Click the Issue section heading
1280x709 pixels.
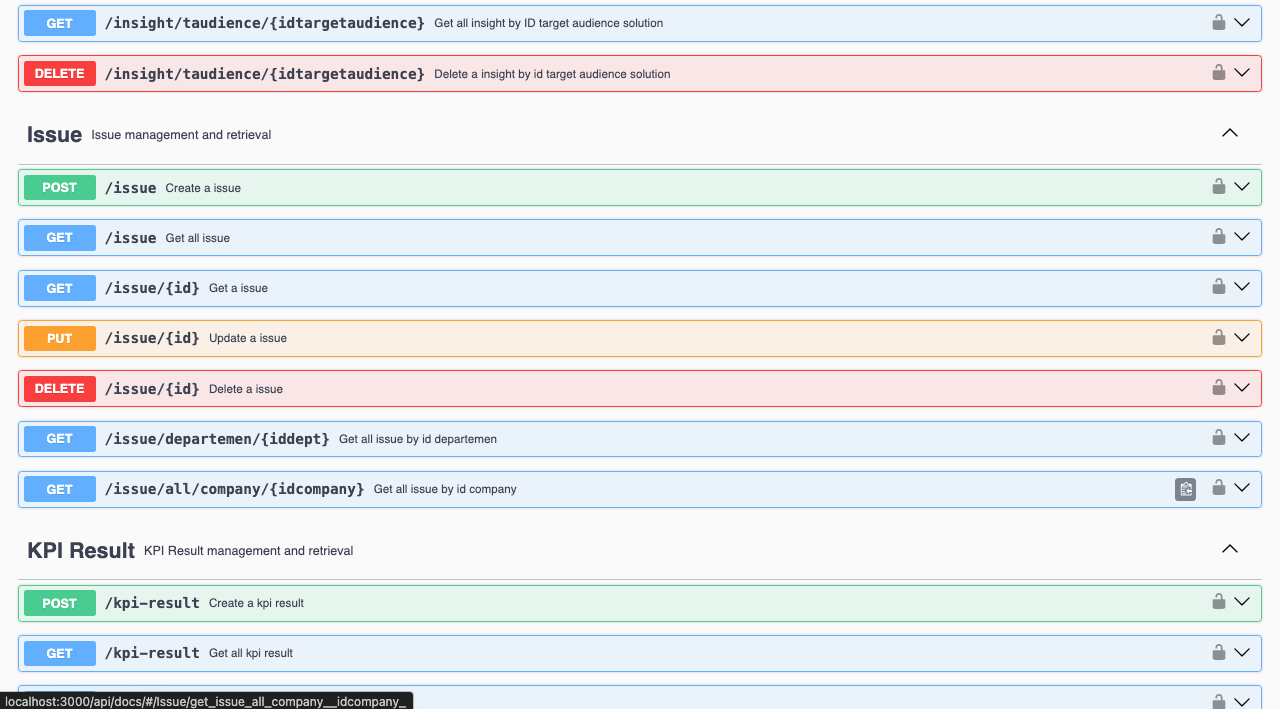coord(54,134)
